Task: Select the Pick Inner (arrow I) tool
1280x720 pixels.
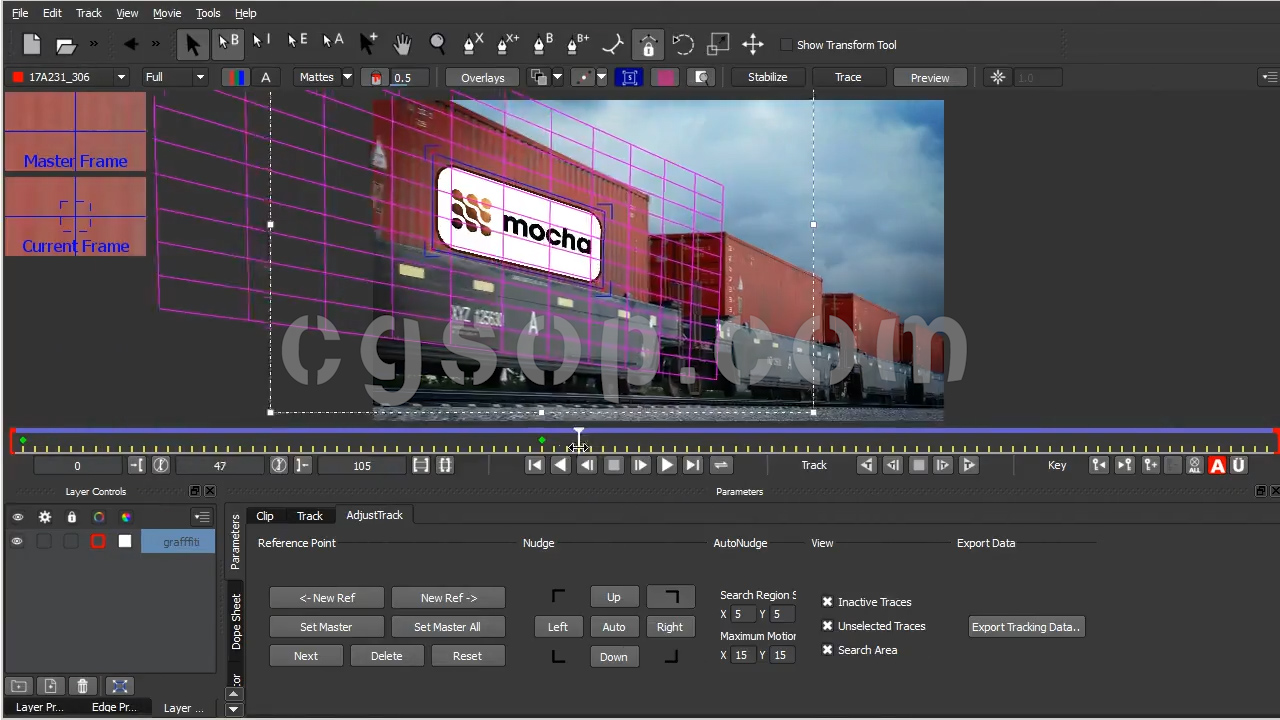Action: pyautogui.click(x=262, y=45)
